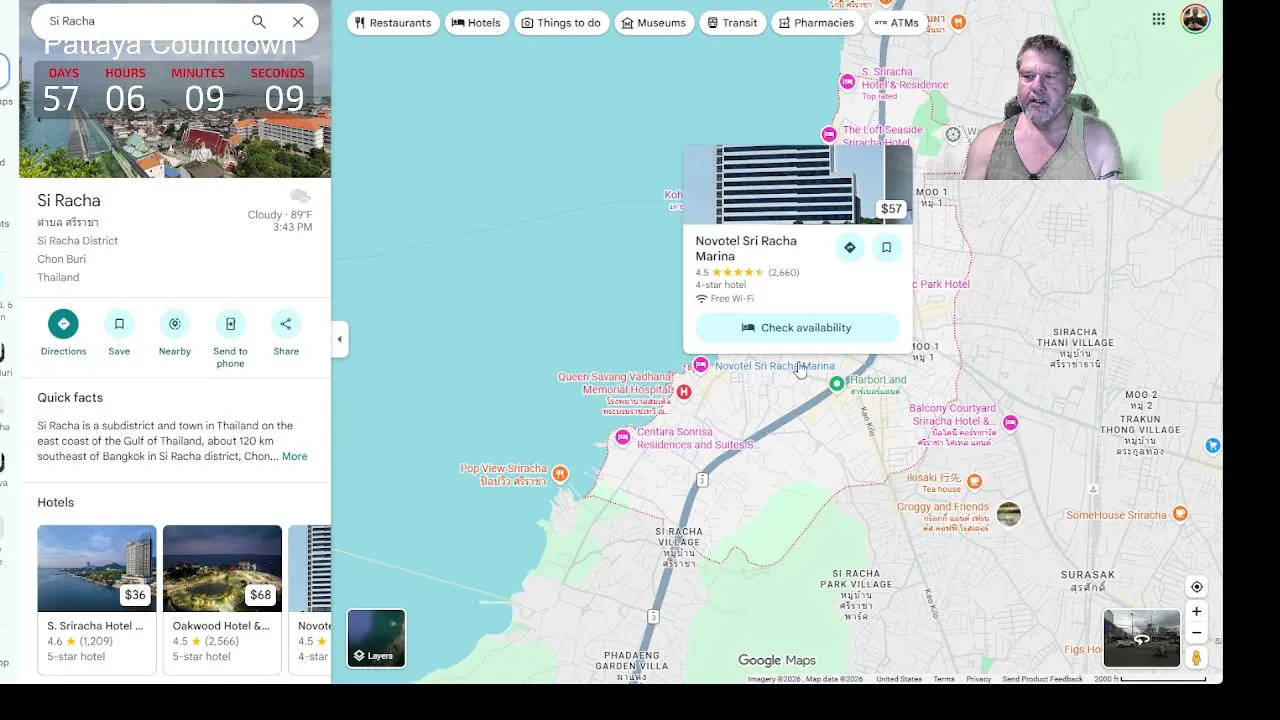This screenshot has height=720, width=1280.
Task: Open the Street View preview thumbnail
Action: pyautogui.click(x=1141, y=638)
